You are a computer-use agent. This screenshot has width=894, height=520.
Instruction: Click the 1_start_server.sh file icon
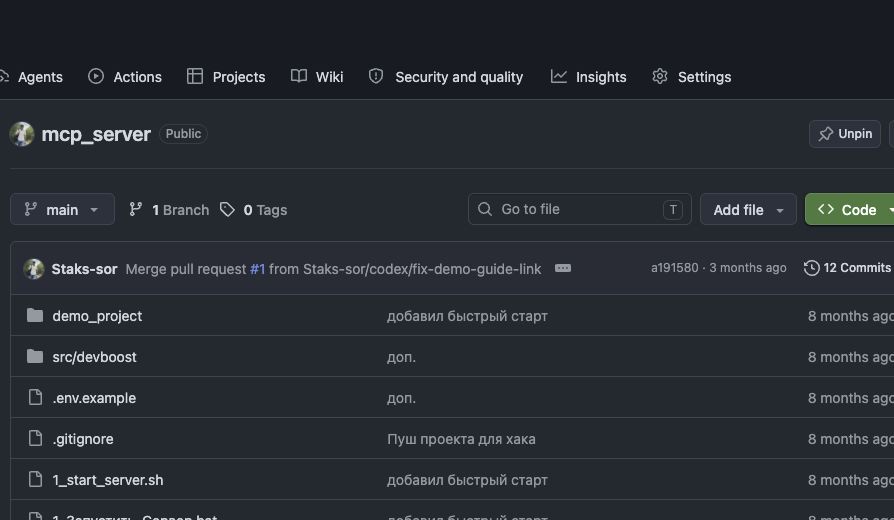coord(35,479)
